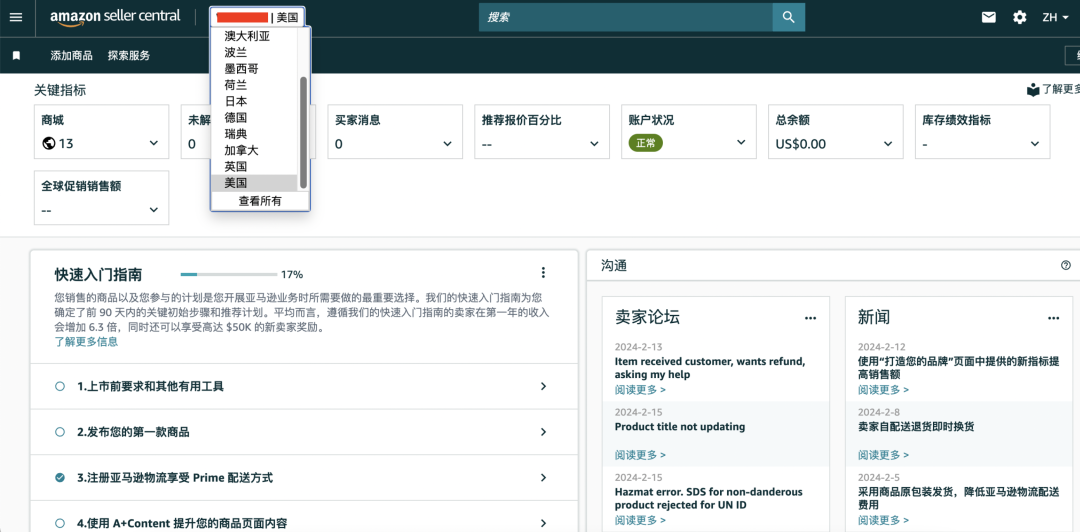
Task: Click 添加商品 in navigation bar
Action: pyautogui.click(x=72, y=56)
